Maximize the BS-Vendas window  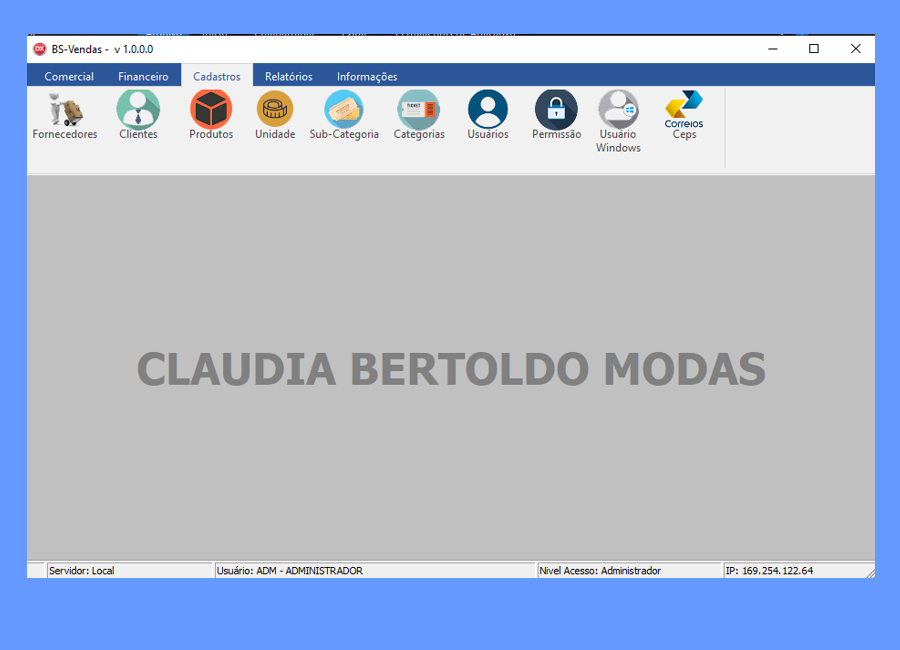point(814,49)
